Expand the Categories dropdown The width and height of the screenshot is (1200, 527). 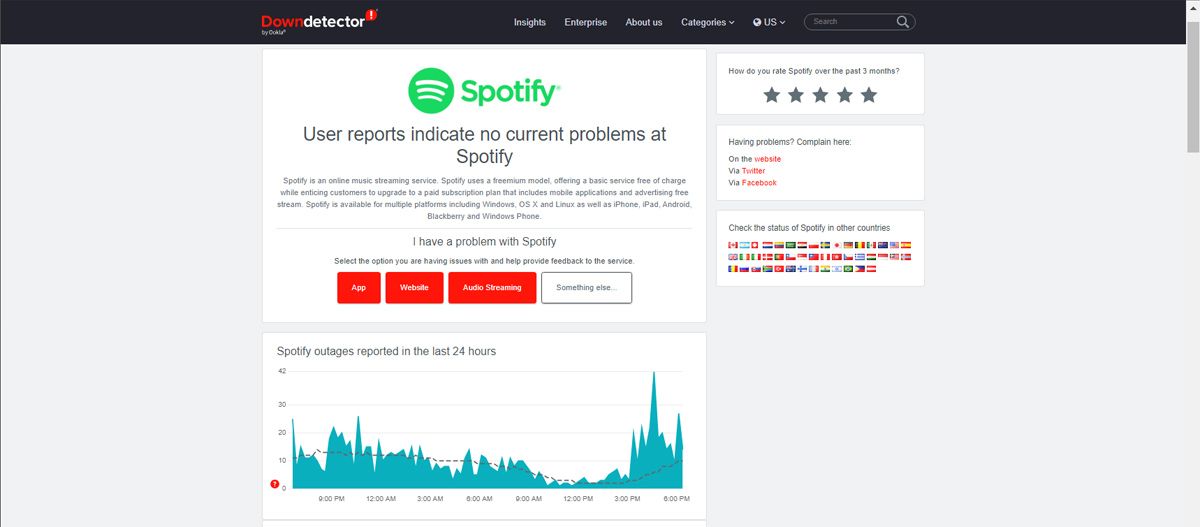tap(707, 22)
